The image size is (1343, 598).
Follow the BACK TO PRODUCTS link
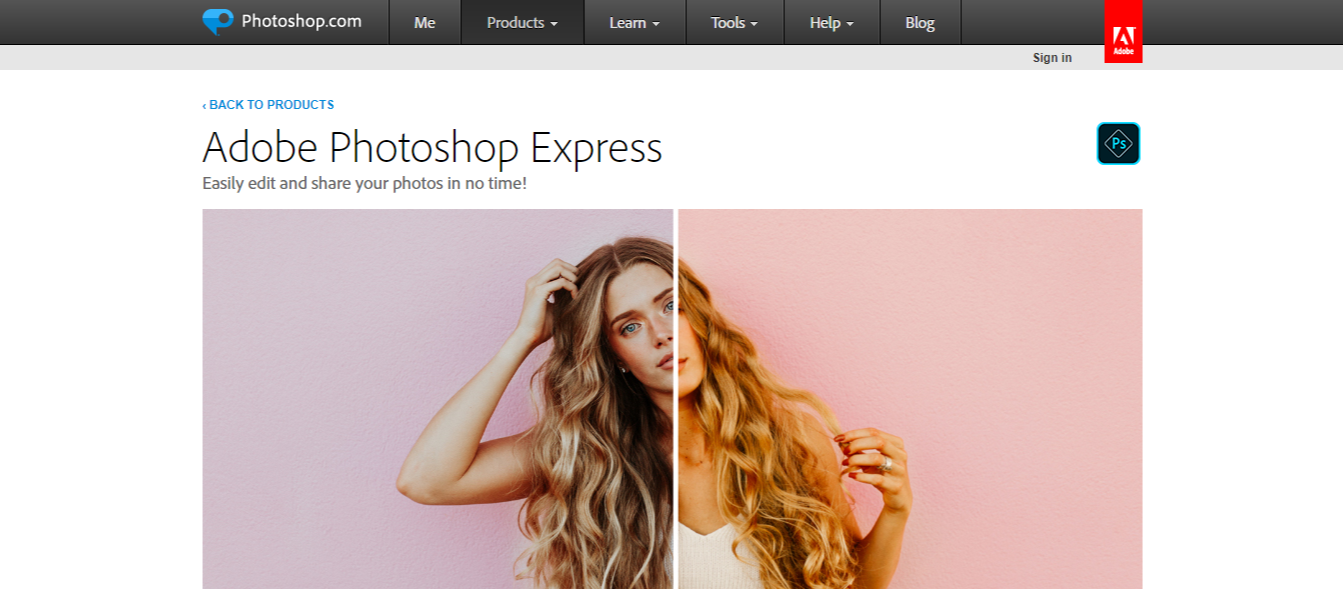coord(270,104)
